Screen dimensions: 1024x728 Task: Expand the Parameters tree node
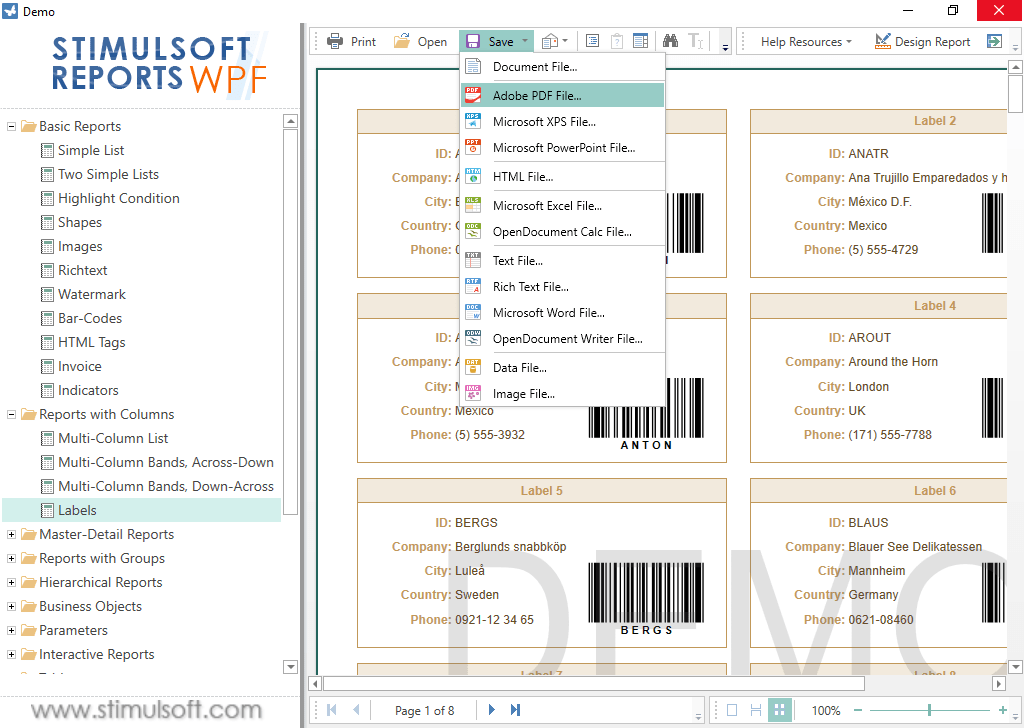10,630
